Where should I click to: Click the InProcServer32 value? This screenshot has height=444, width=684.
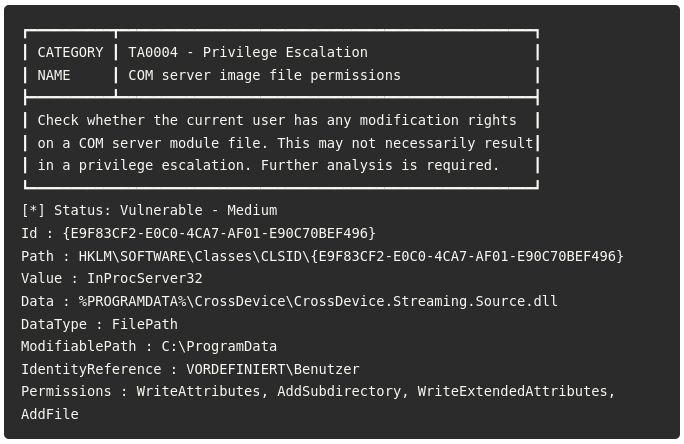point(145,278)
